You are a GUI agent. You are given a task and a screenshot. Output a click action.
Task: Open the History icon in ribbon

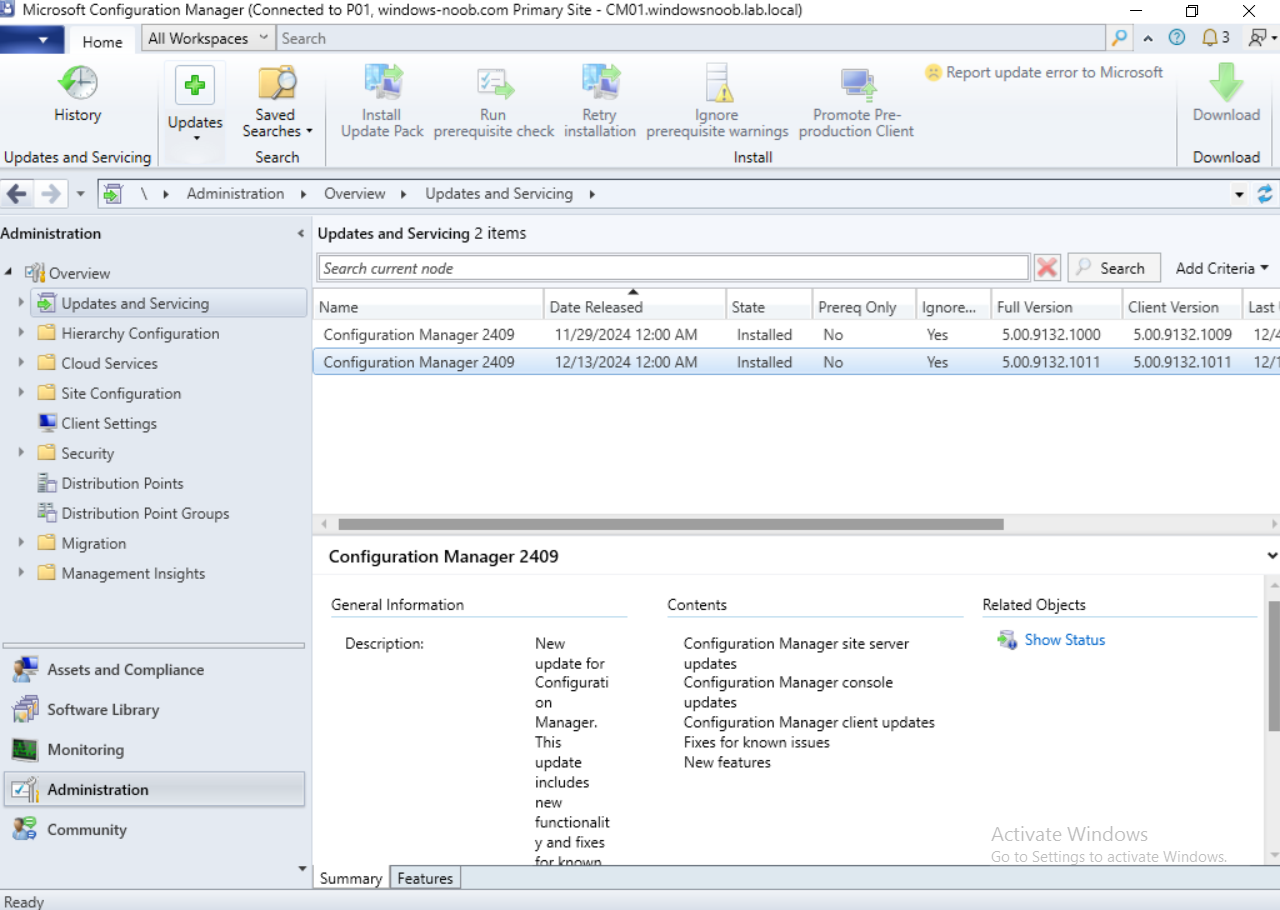point(77,84)
